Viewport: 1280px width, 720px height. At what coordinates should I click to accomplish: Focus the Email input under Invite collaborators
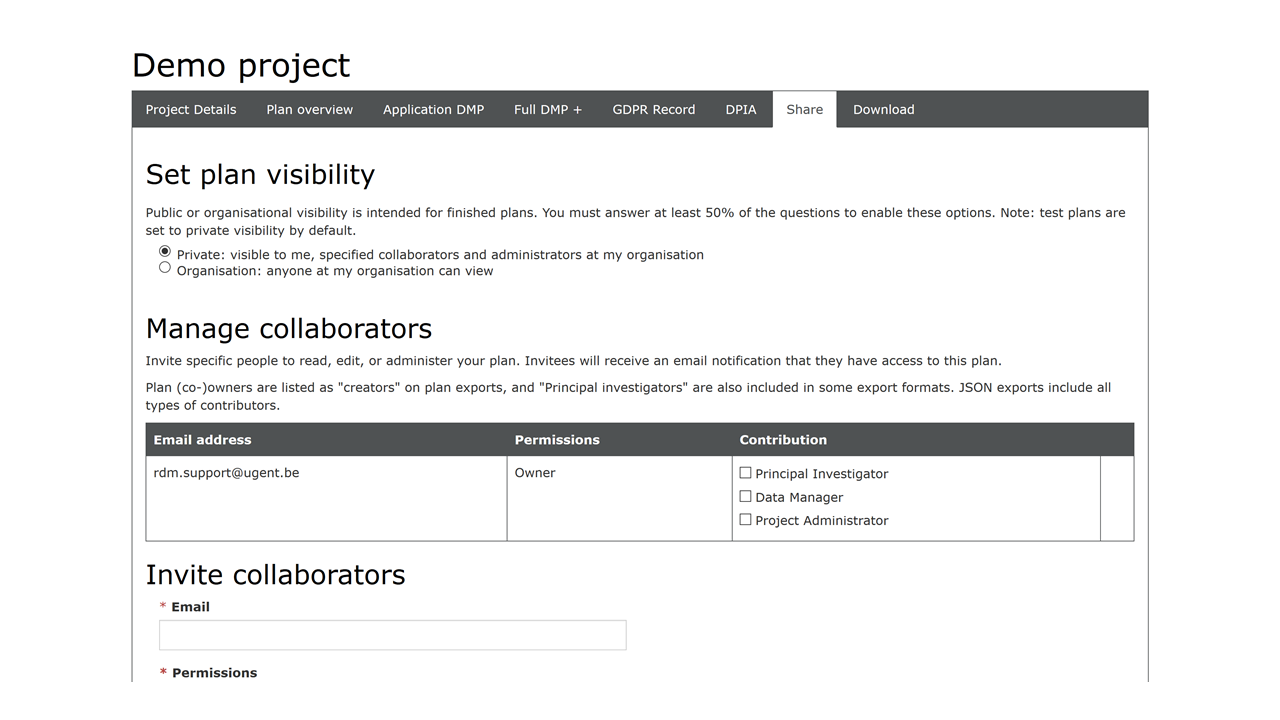(x=392, y=635)
